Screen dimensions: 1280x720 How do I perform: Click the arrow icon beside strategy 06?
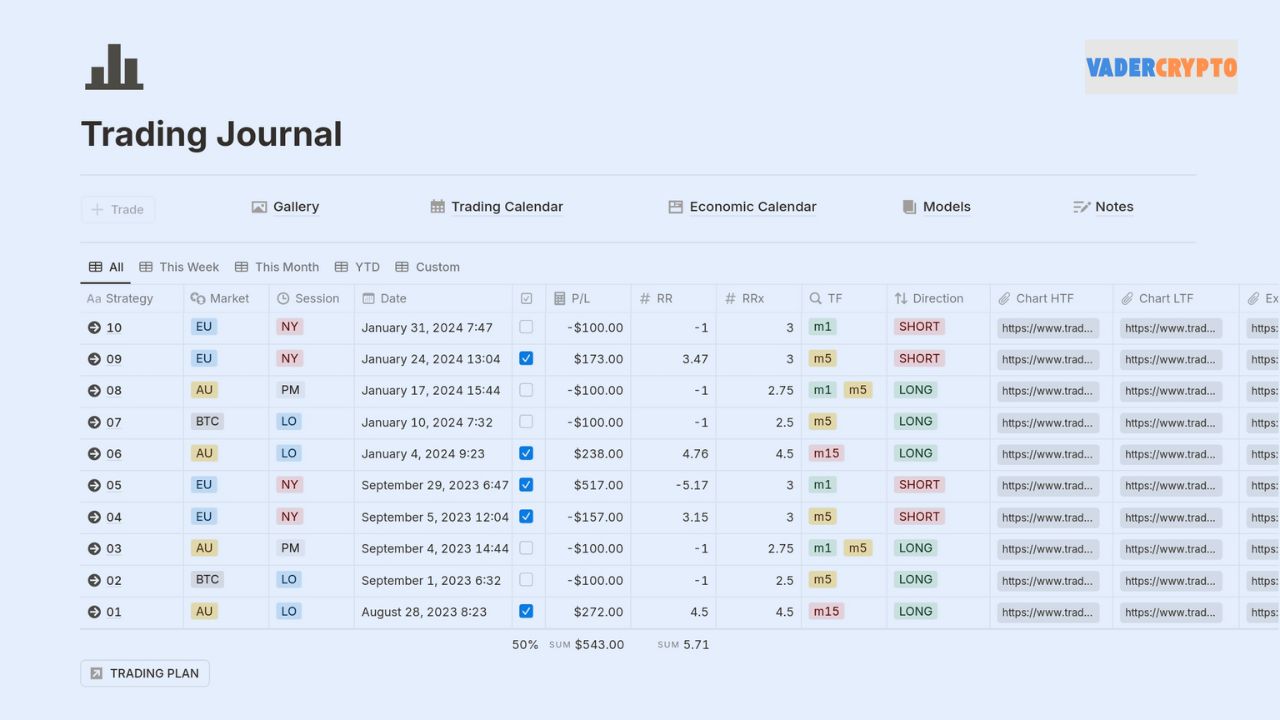94,454
